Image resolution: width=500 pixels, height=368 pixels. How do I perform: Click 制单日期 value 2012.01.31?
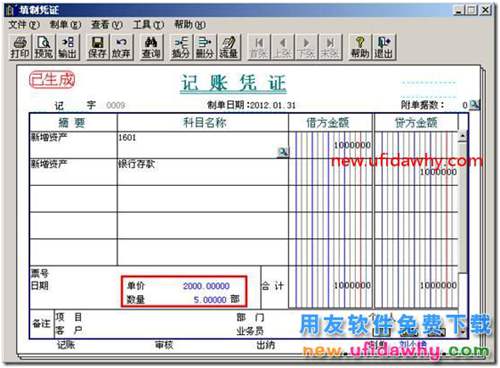pyautogui.click(x=273, y=105)
